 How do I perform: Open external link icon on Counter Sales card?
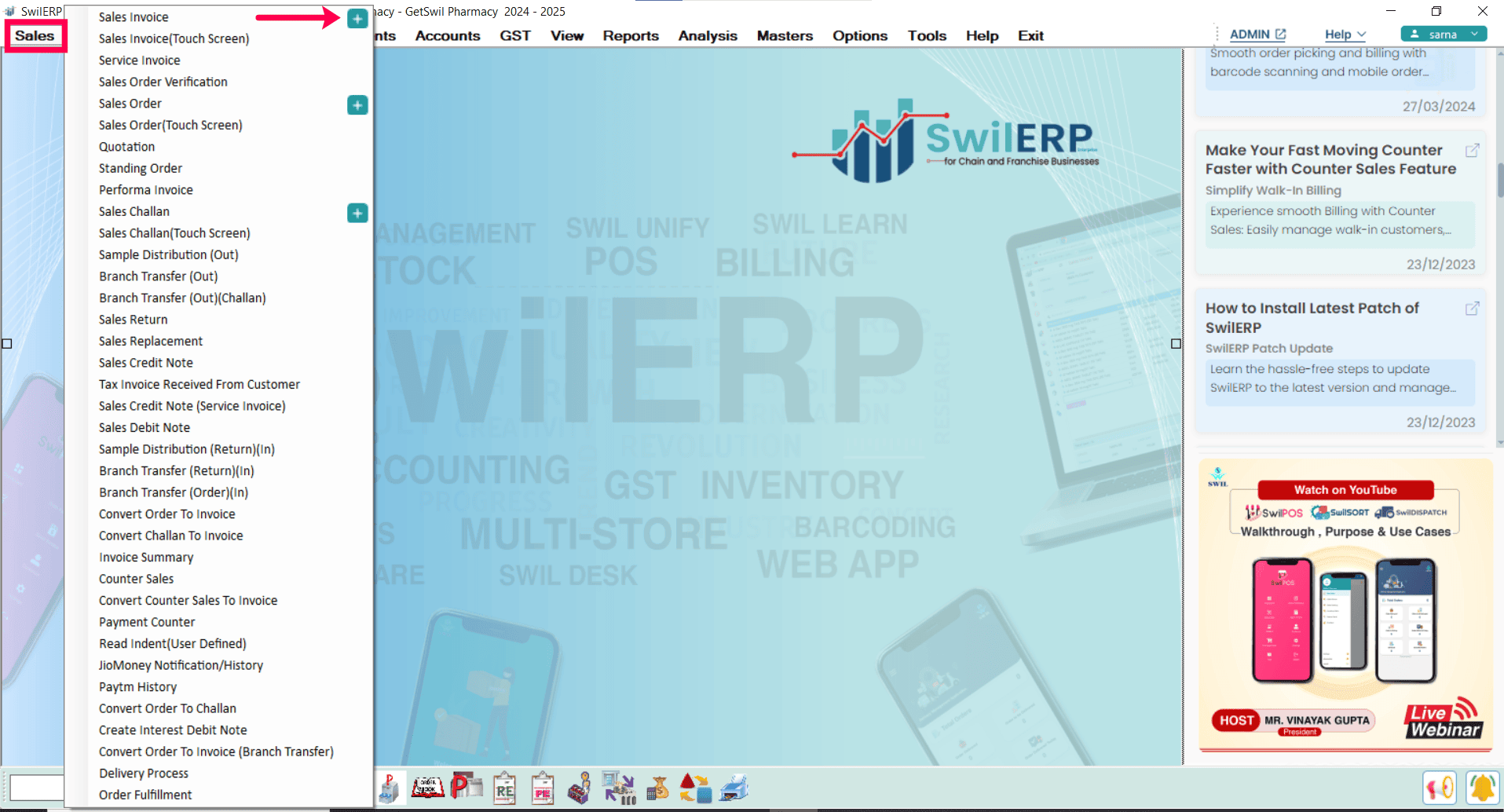[x=1473, y=150]
